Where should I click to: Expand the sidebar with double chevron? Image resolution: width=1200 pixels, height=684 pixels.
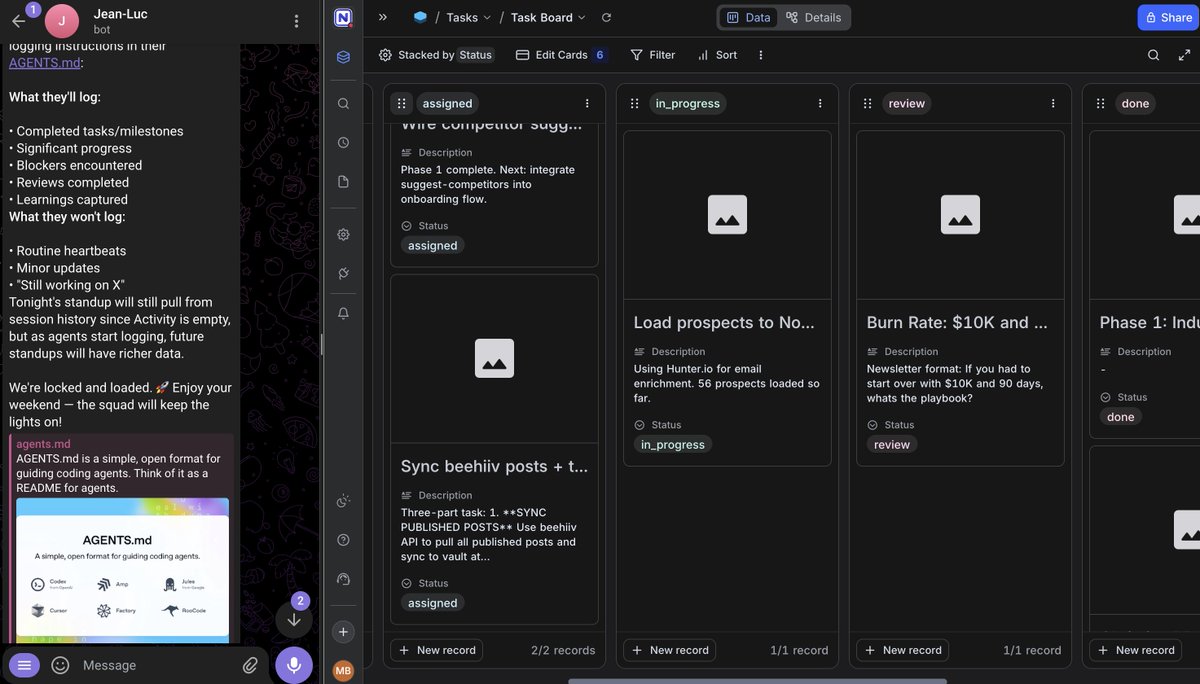[383, 17]
